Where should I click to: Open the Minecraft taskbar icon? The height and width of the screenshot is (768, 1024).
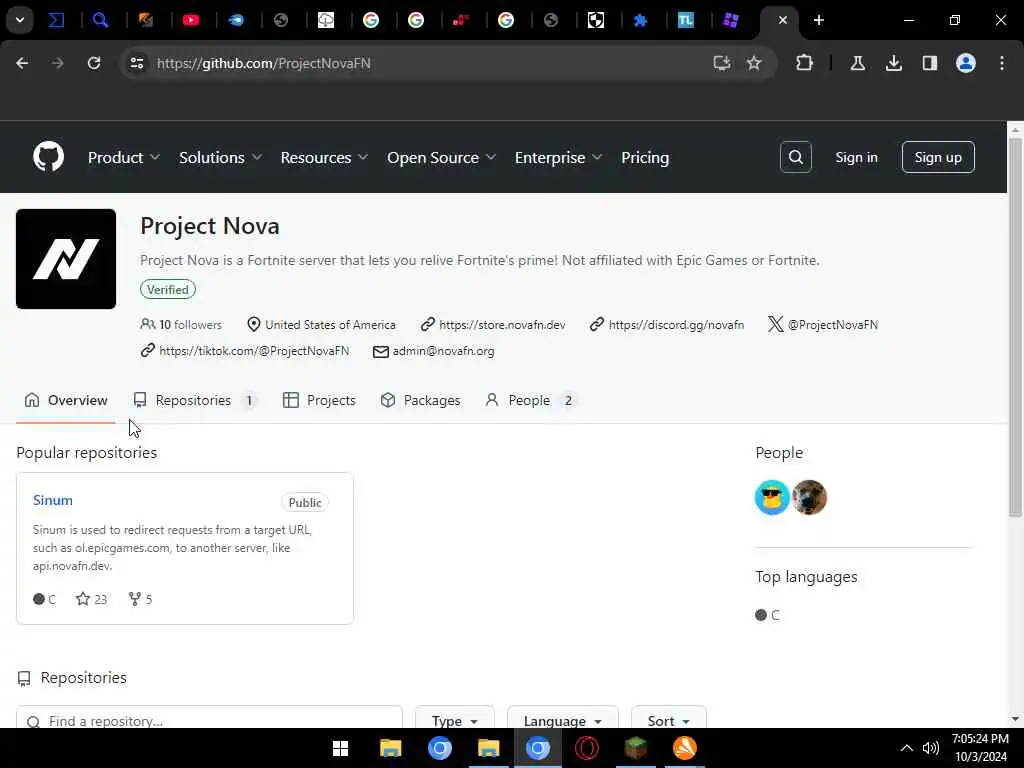tap(635, 748)
